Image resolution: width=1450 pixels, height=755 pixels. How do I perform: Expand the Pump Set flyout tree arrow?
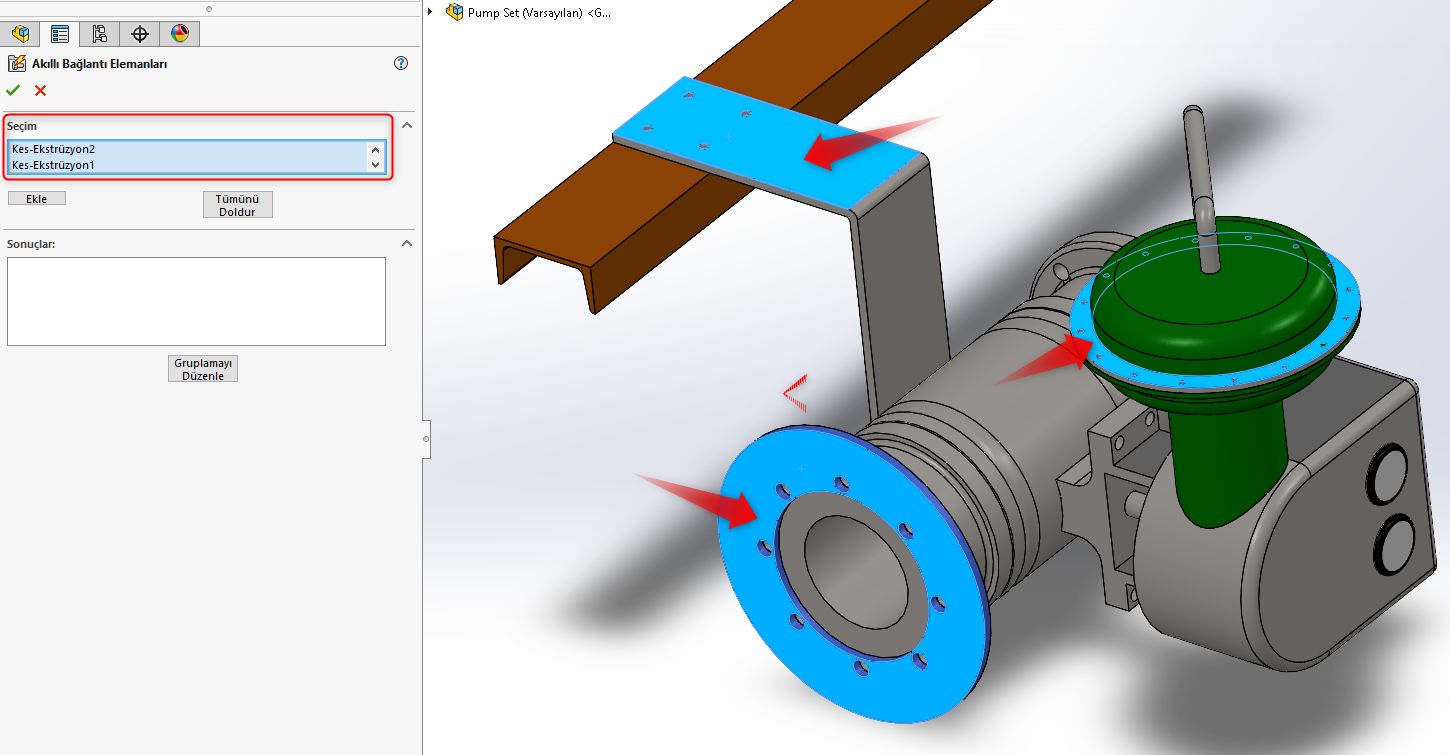[x=430, y=12]
